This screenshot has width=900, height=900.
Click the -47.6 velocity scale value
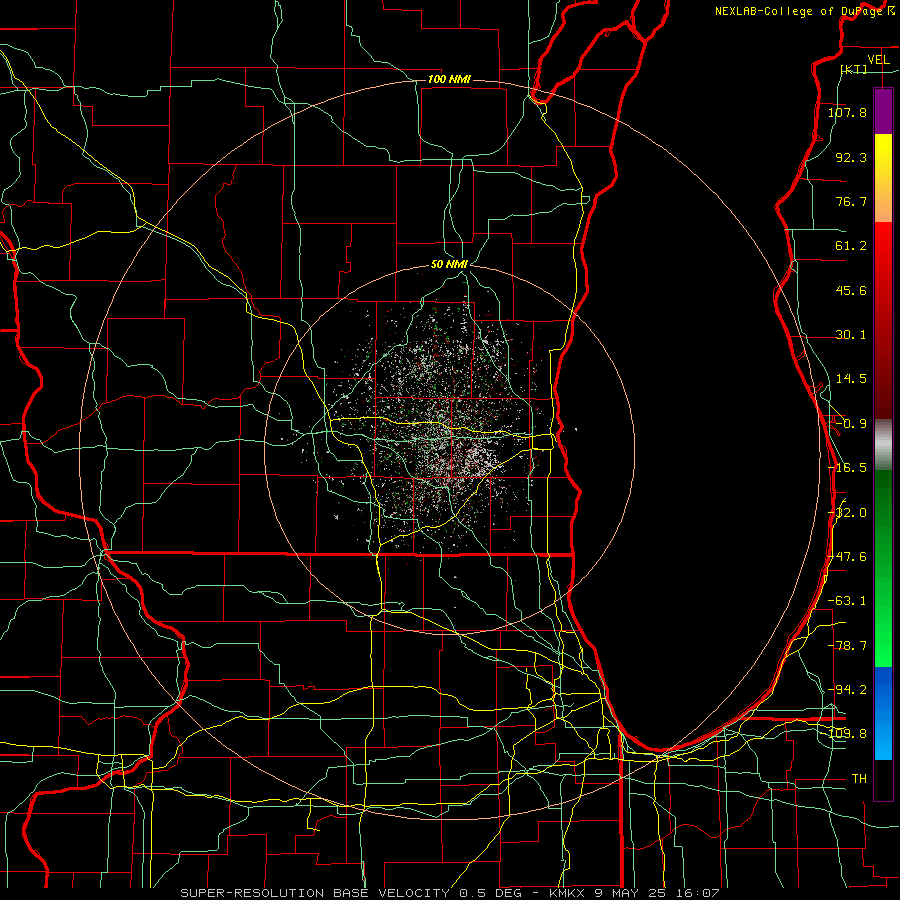(x=847, y=557)
